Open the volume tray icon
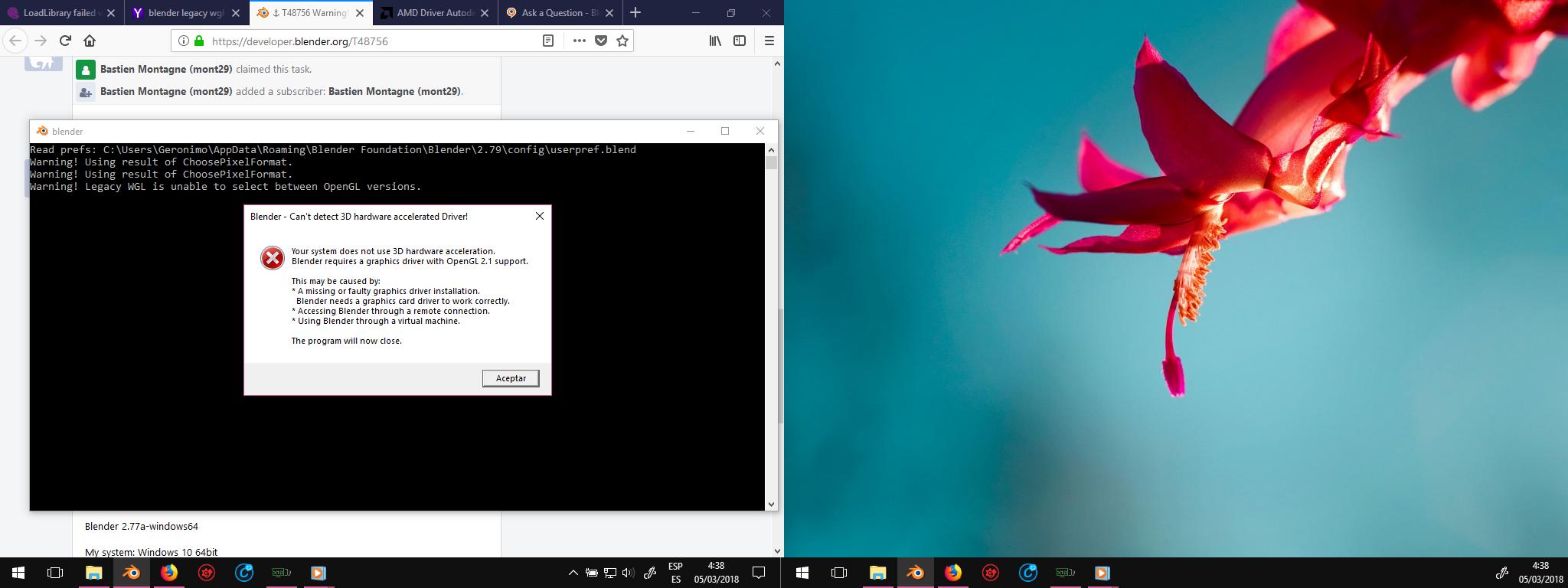Viewport: 1568px width, 588px height. 629,573
